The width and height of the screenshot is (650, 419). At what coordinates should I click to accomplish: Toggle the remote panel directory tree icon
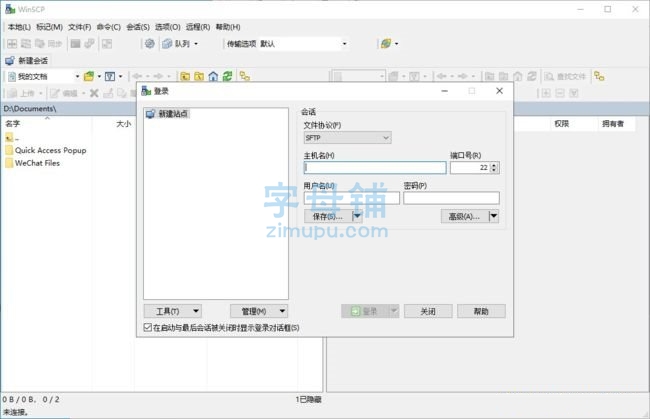(x=599, y=76)
